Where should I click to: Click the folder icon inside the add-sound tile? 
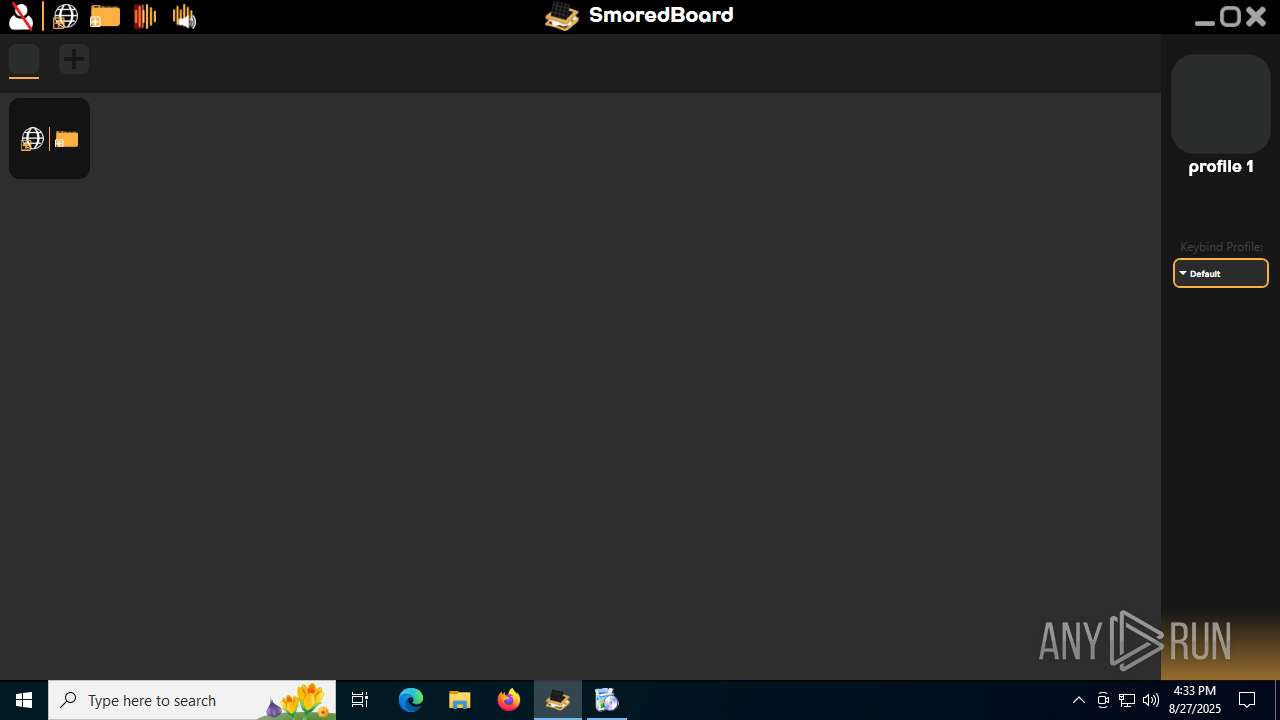pos(67,139)
